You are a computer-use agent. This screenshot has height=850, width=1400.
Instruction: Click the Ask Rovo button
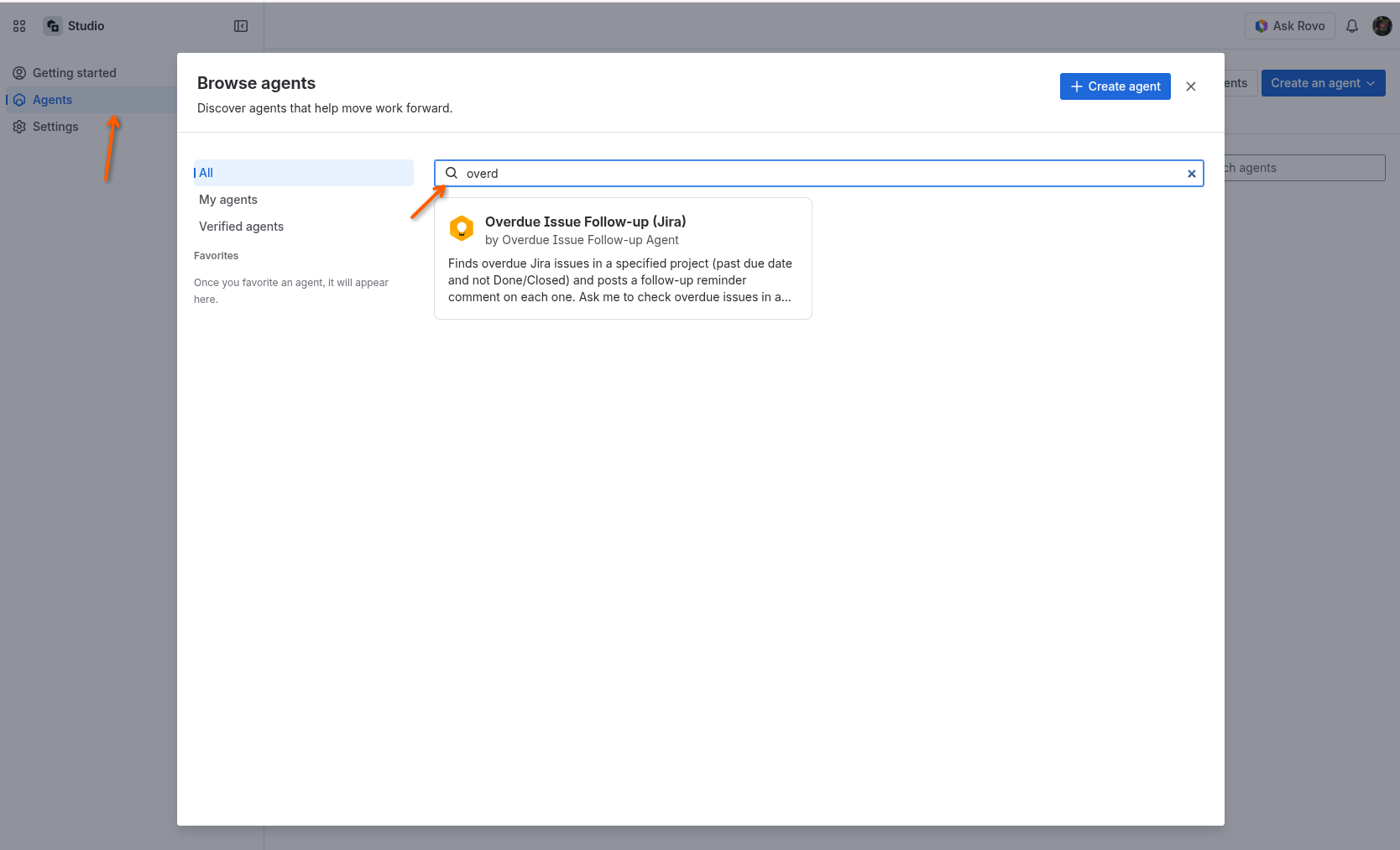[1289, 26]
